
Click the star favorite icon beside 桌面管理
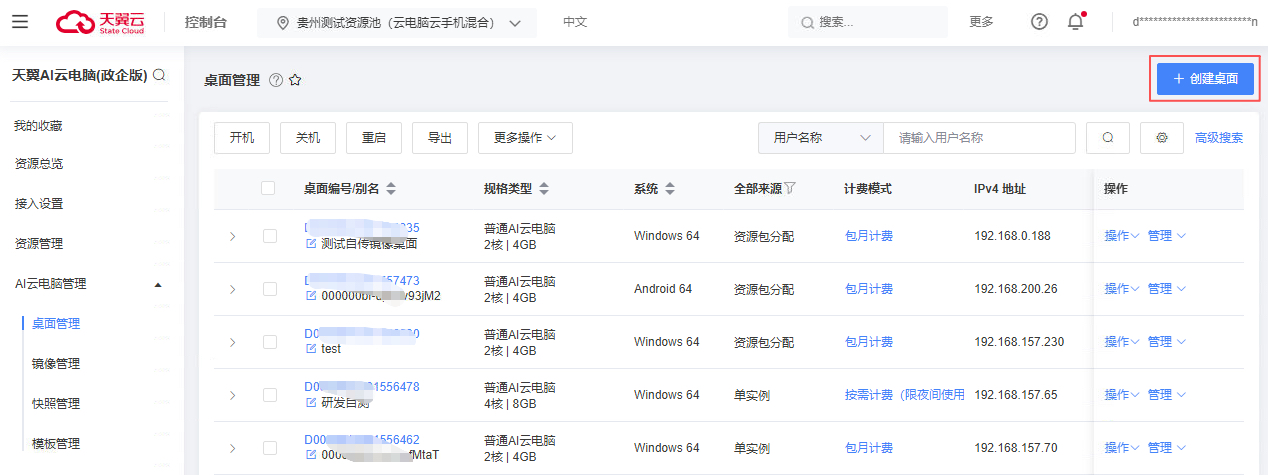point(295,80)
